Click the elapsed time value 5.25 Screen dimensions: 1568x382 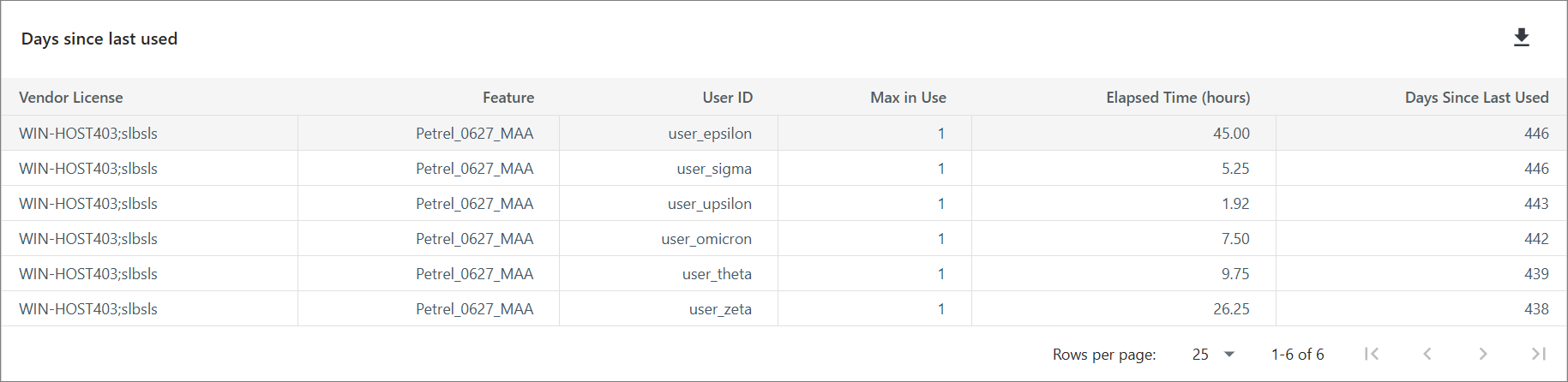point(1235,169)
